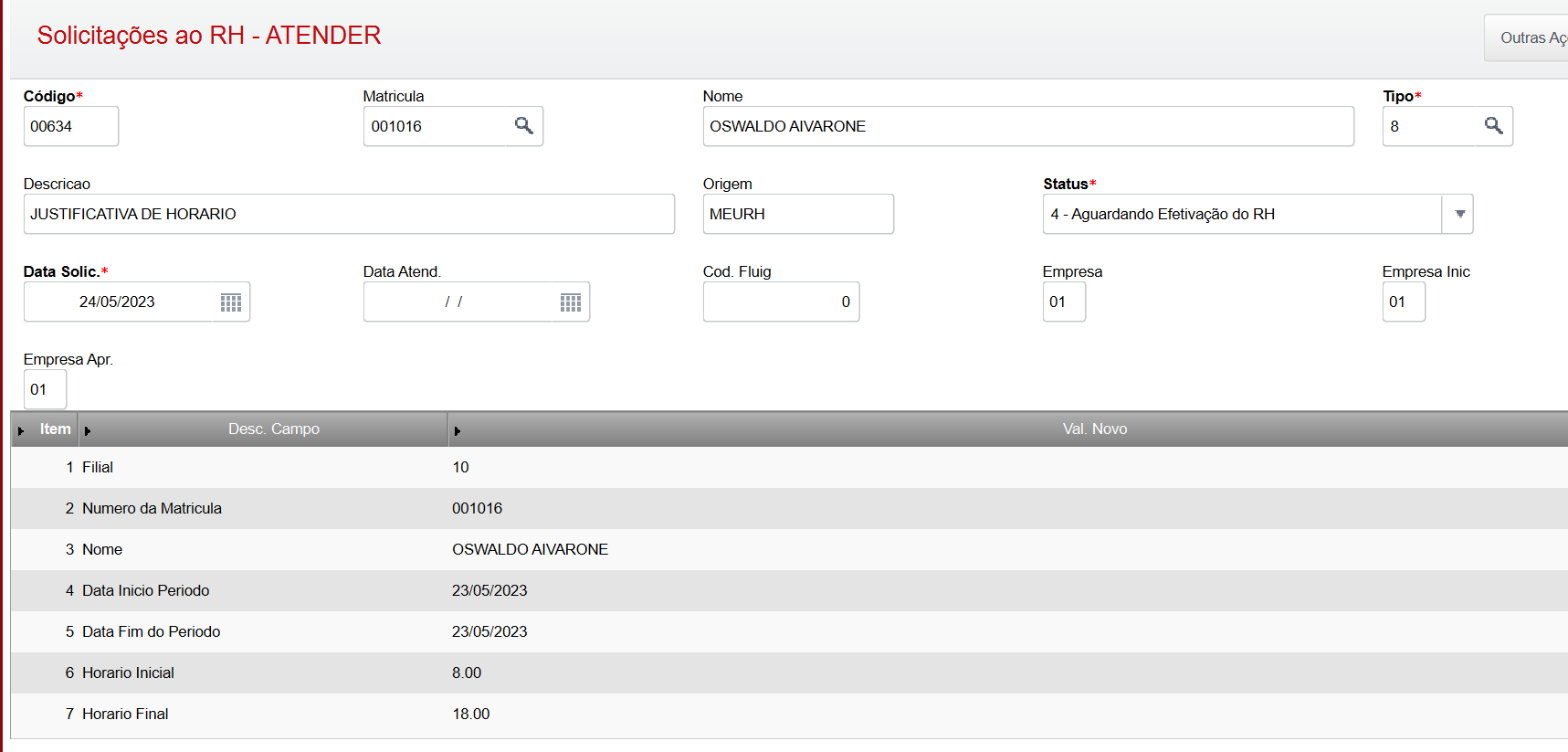Sort by the Item column header
The width and height of the screenshot is (1568, 752).
point(55,429)
